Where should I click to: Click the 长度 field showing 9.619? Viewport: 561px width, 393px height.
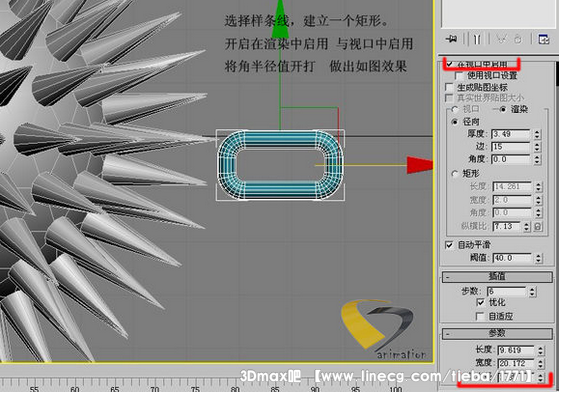515,350
